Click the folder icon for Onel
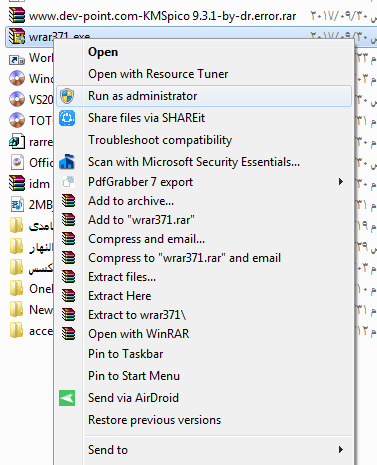 pos(16,288)
